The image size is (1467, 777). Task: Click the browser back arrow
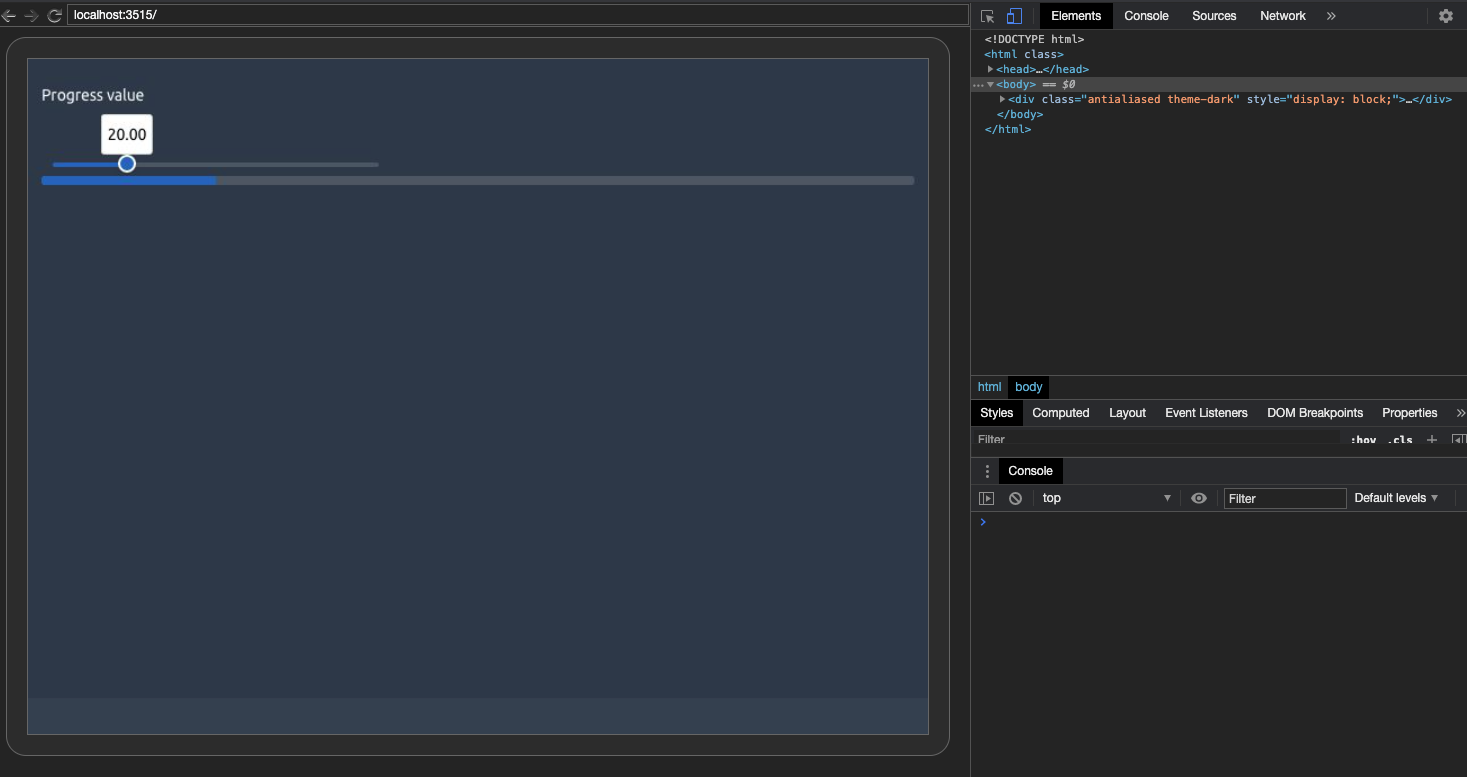(9, 16)
